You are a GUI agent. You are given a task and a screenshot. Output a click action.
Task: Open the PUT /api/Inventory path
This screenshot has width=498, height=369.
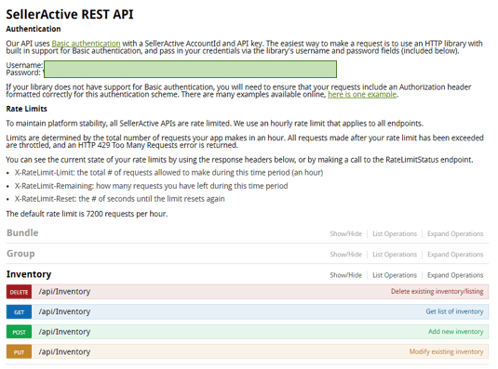pos(64,352)
